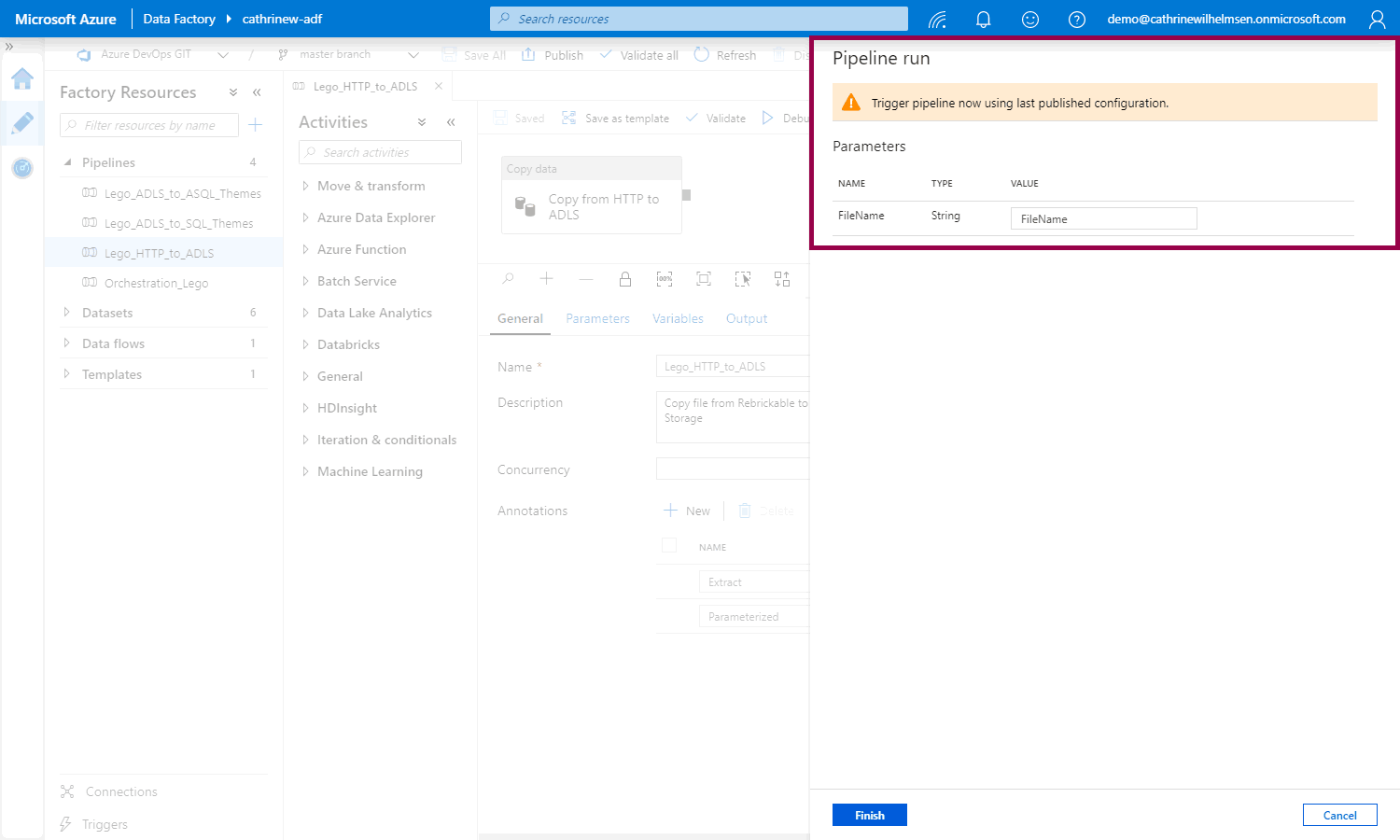Screen dimensions: 1400x840
Task: Click the FileName value input field
Action: 1103,218
